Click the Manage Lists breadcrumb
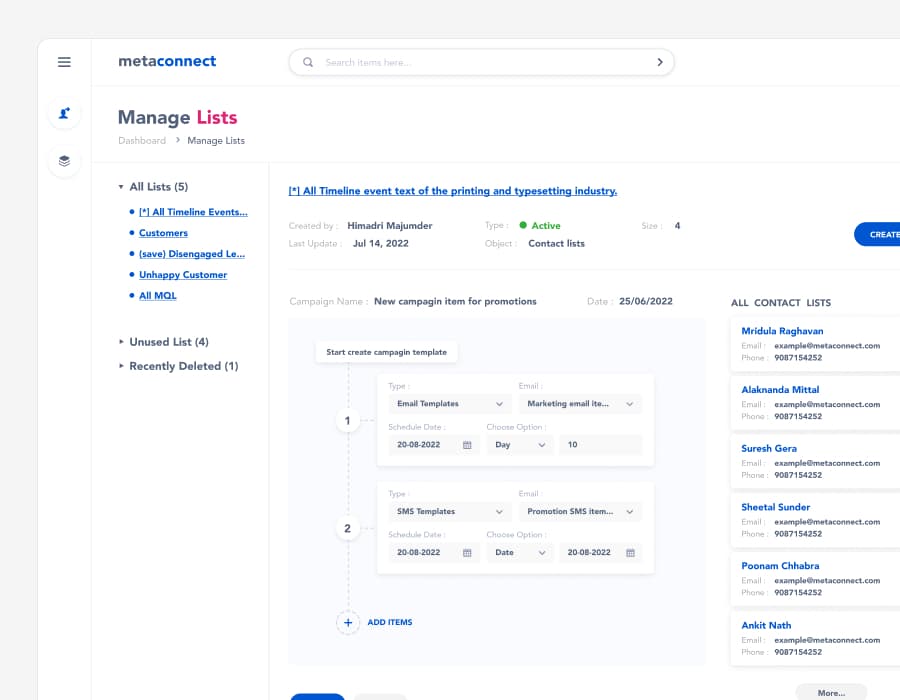900x700 pixels. coord(216,141)
